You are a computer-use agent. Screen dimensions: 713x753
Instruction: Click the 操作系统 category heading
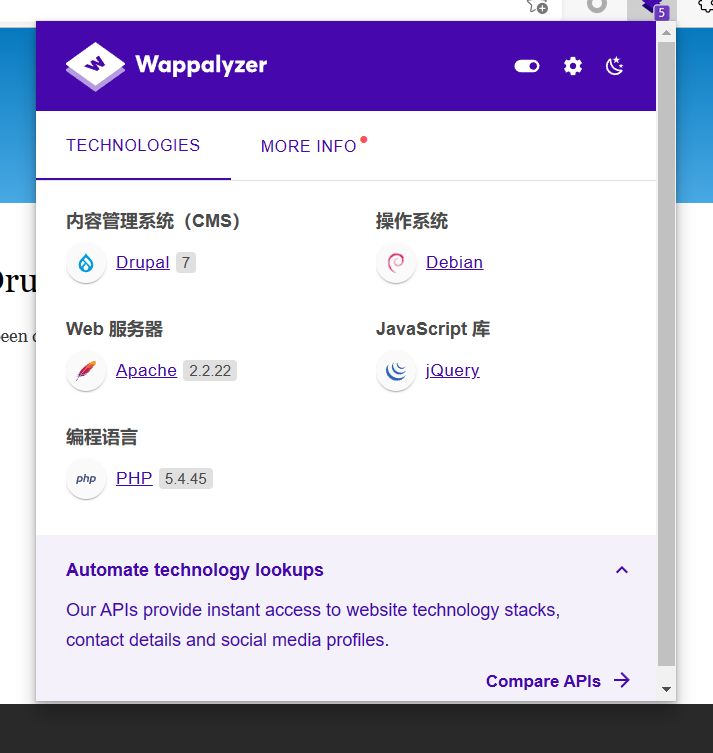(411, 221)
